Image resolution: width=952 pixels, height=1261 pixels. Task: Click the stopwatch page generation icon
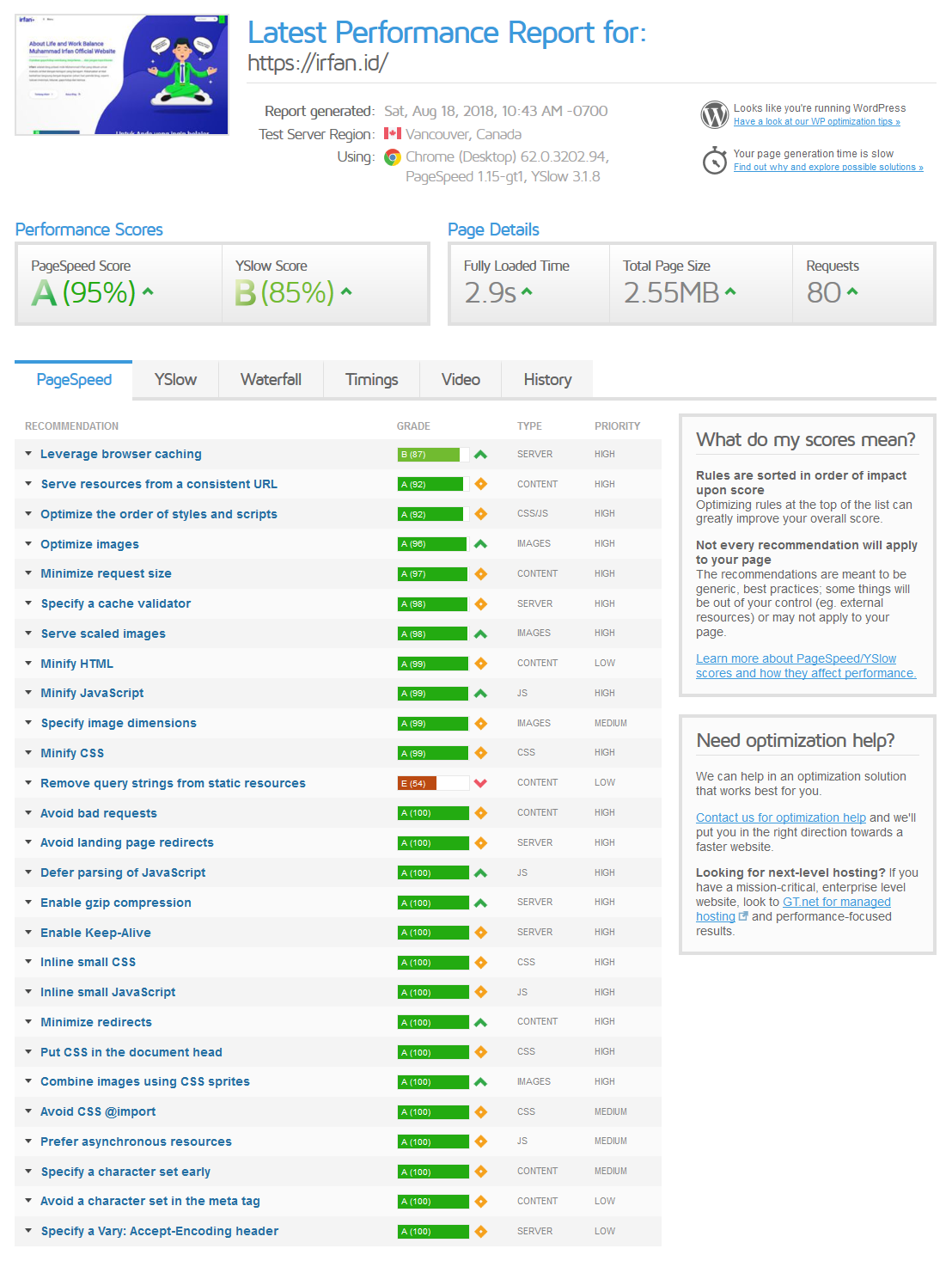pos(714,160)
